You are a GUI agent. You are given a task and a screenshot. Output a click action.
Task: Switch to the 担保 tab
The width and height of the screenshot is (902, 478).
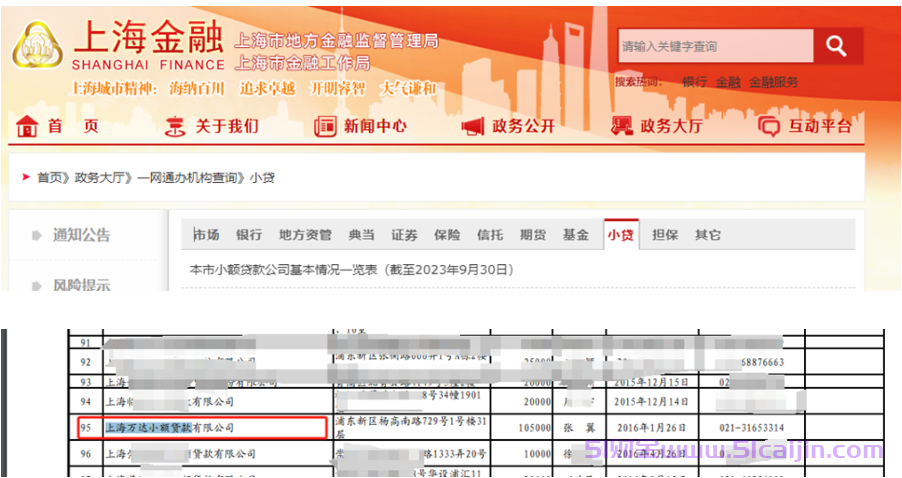[x=665, y=235]
